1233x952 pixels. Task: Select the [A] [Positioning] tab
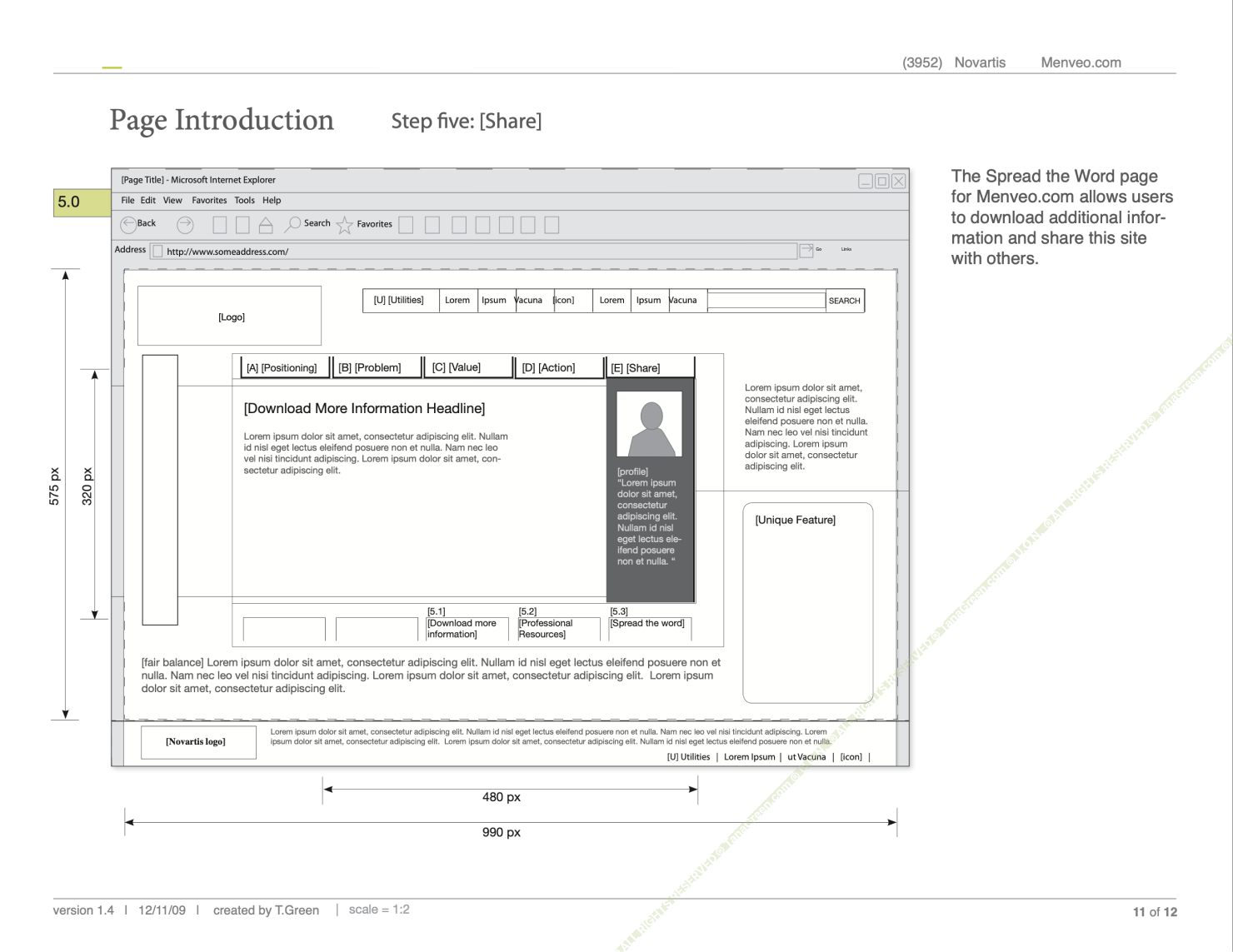285,367
